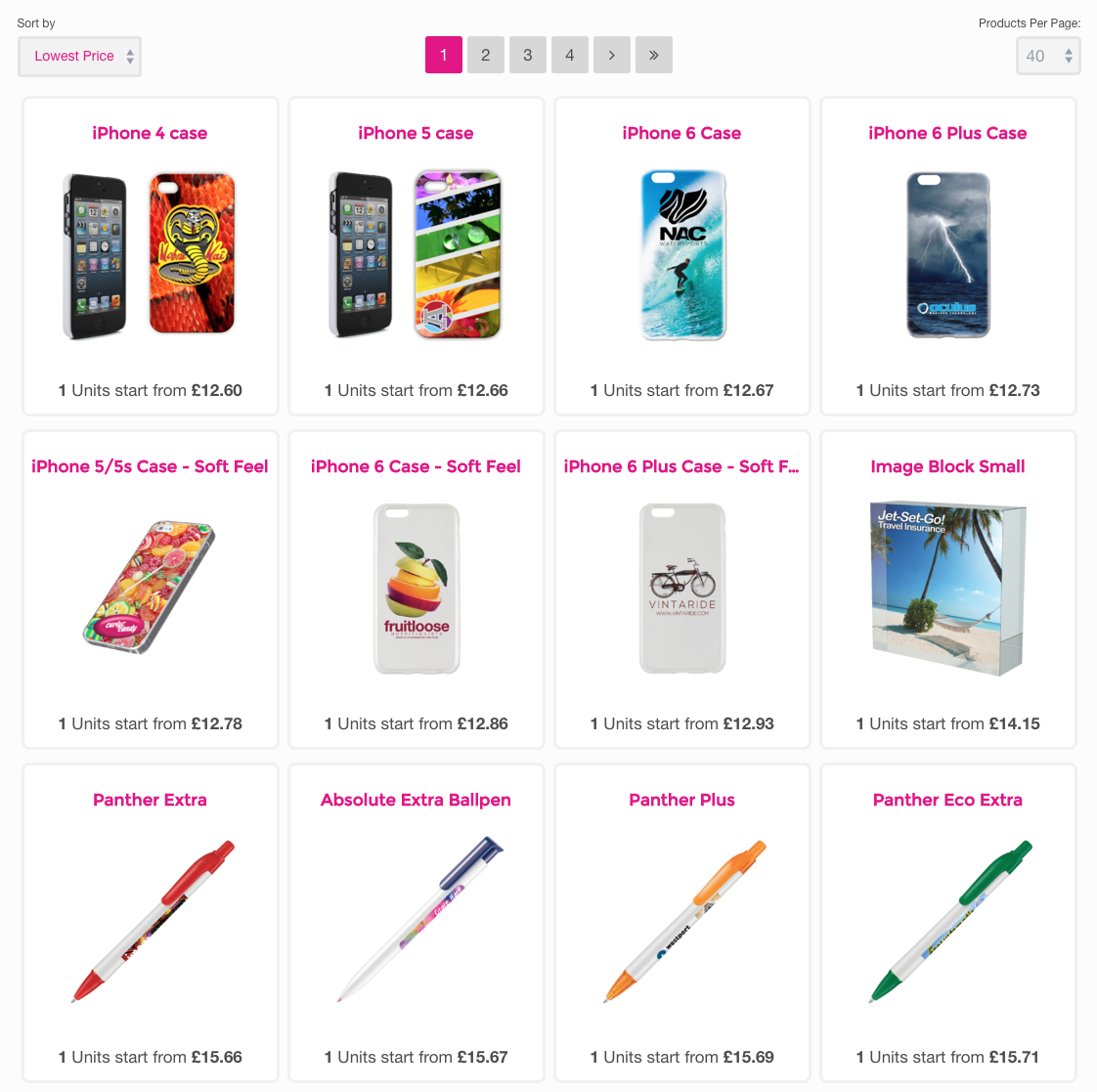Open the red Panther Extra pen image
Image resolution: width=1097 pixels, height=1092 pixels.
153,921
